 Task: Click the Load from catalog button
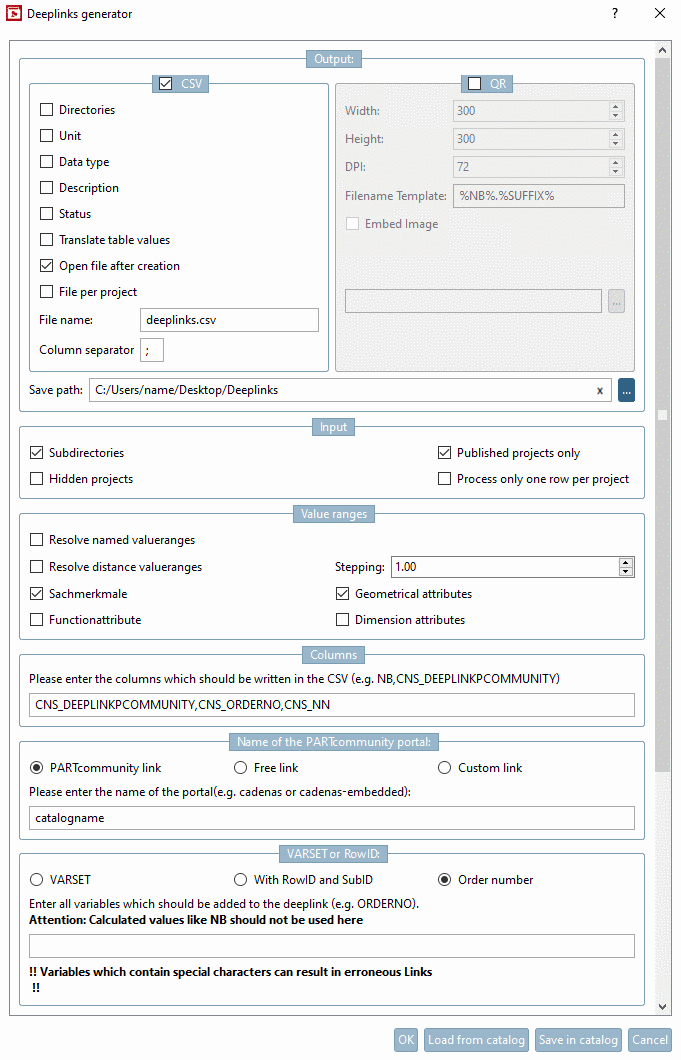[x=477, y=1039]
